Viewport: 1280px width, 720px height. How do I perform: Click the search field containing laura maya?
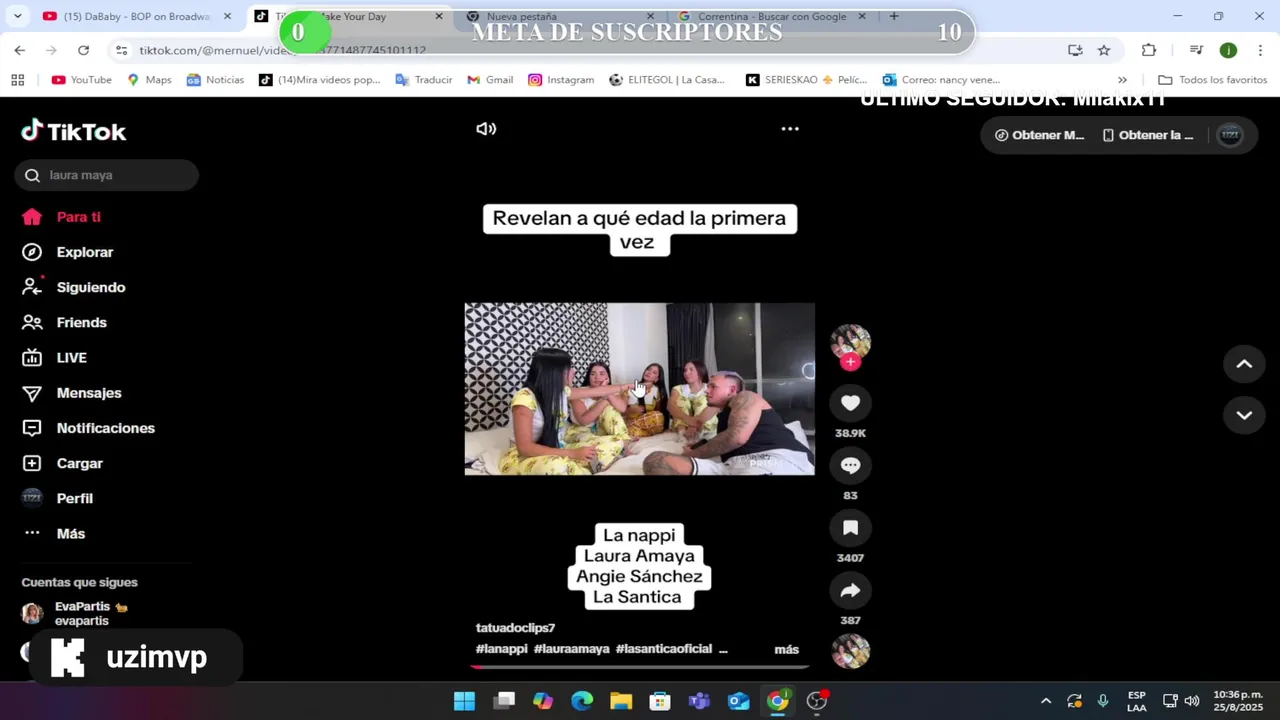[107, 175]
